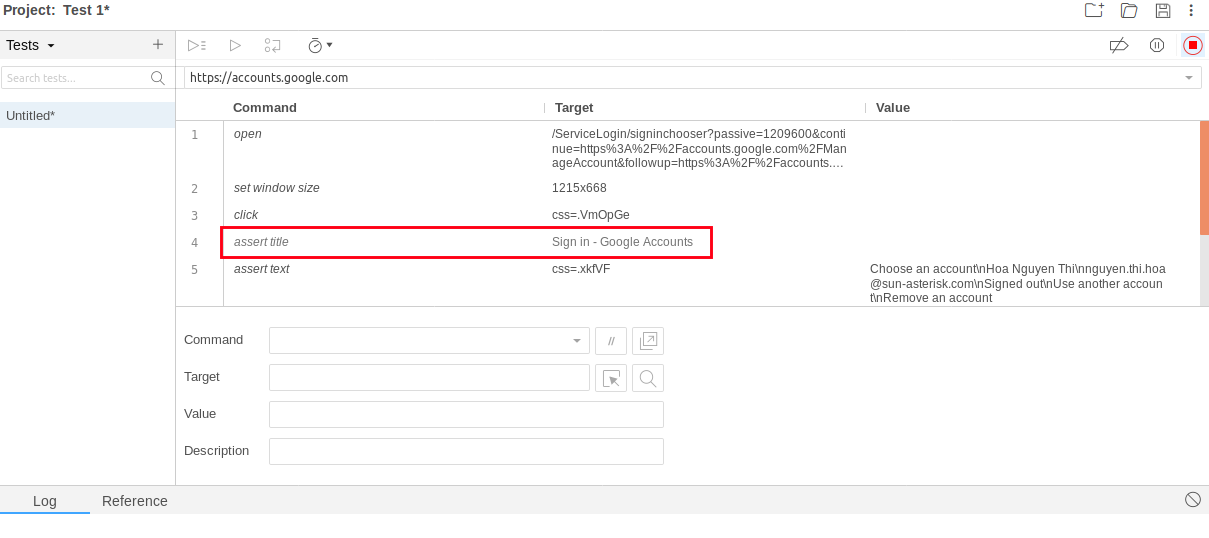Expand the base URL dropdown arrow
The width and height of the screenshot is (1209, 538).
click(1189, 78)
